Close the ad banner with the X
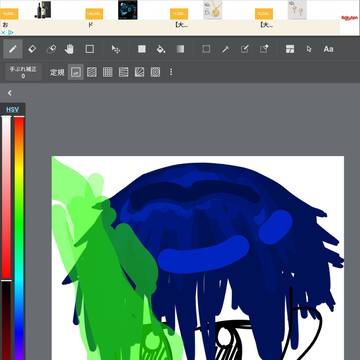Image resolution: width=360 pixels, height=360 pixels. (x=3, y=32)
